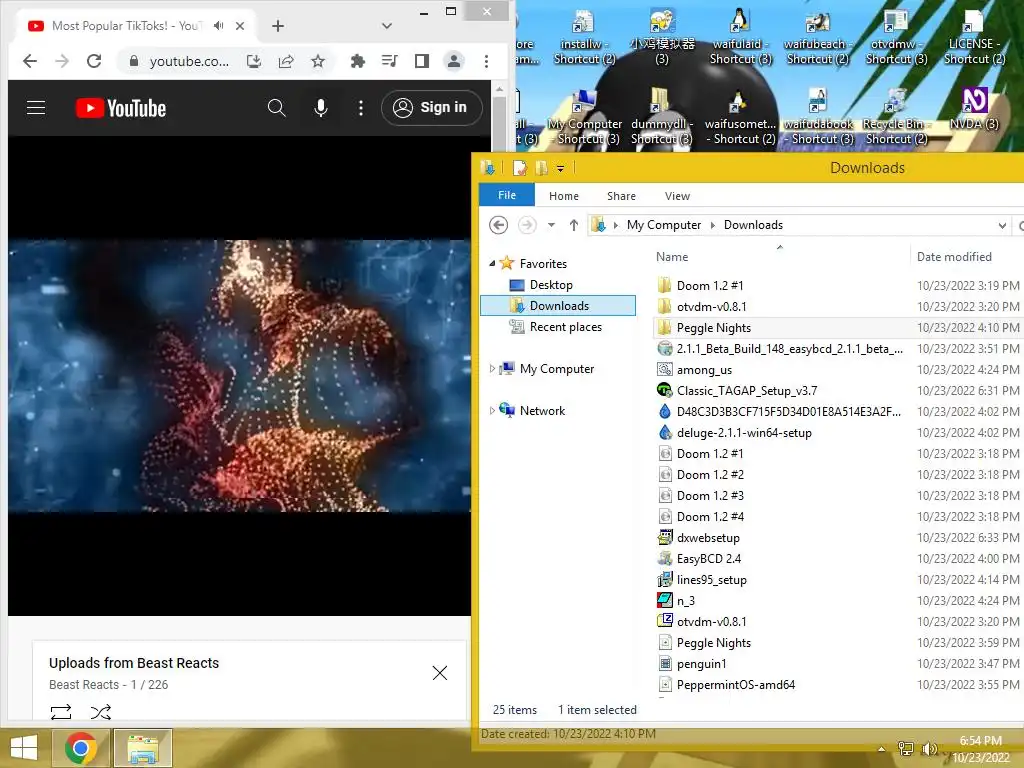The image size is (1024, 768).
Task: Open Chrome extensions puzzle icon
Action: [357, 61]
